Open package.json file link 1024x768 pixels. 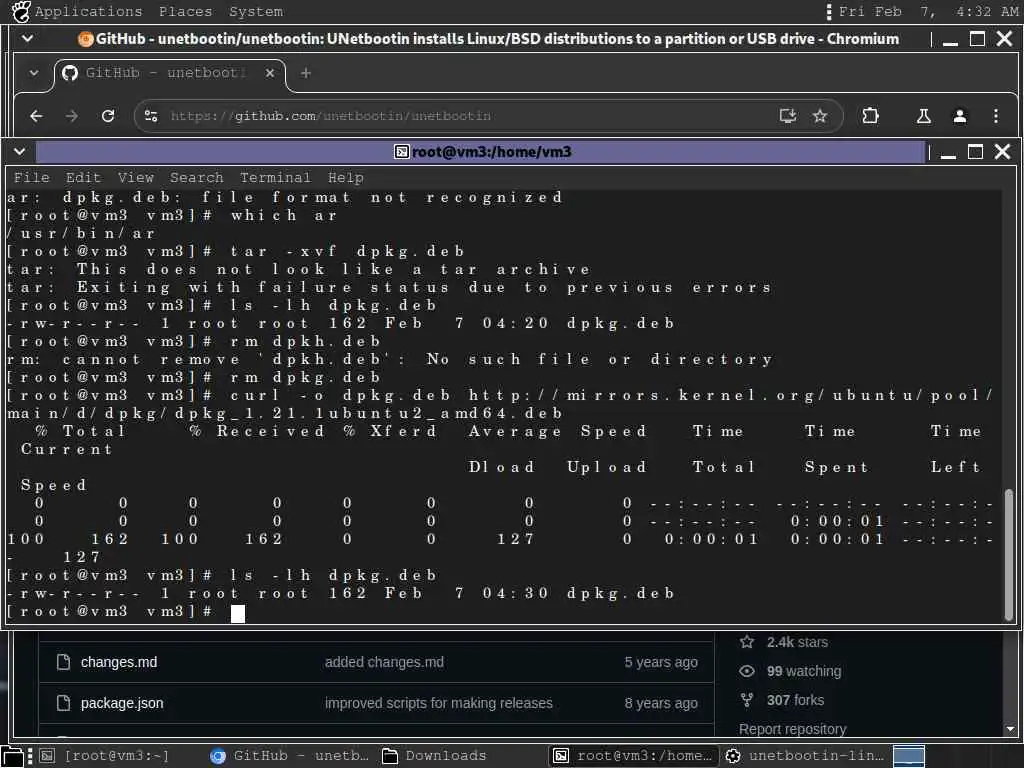click(122, 703)
